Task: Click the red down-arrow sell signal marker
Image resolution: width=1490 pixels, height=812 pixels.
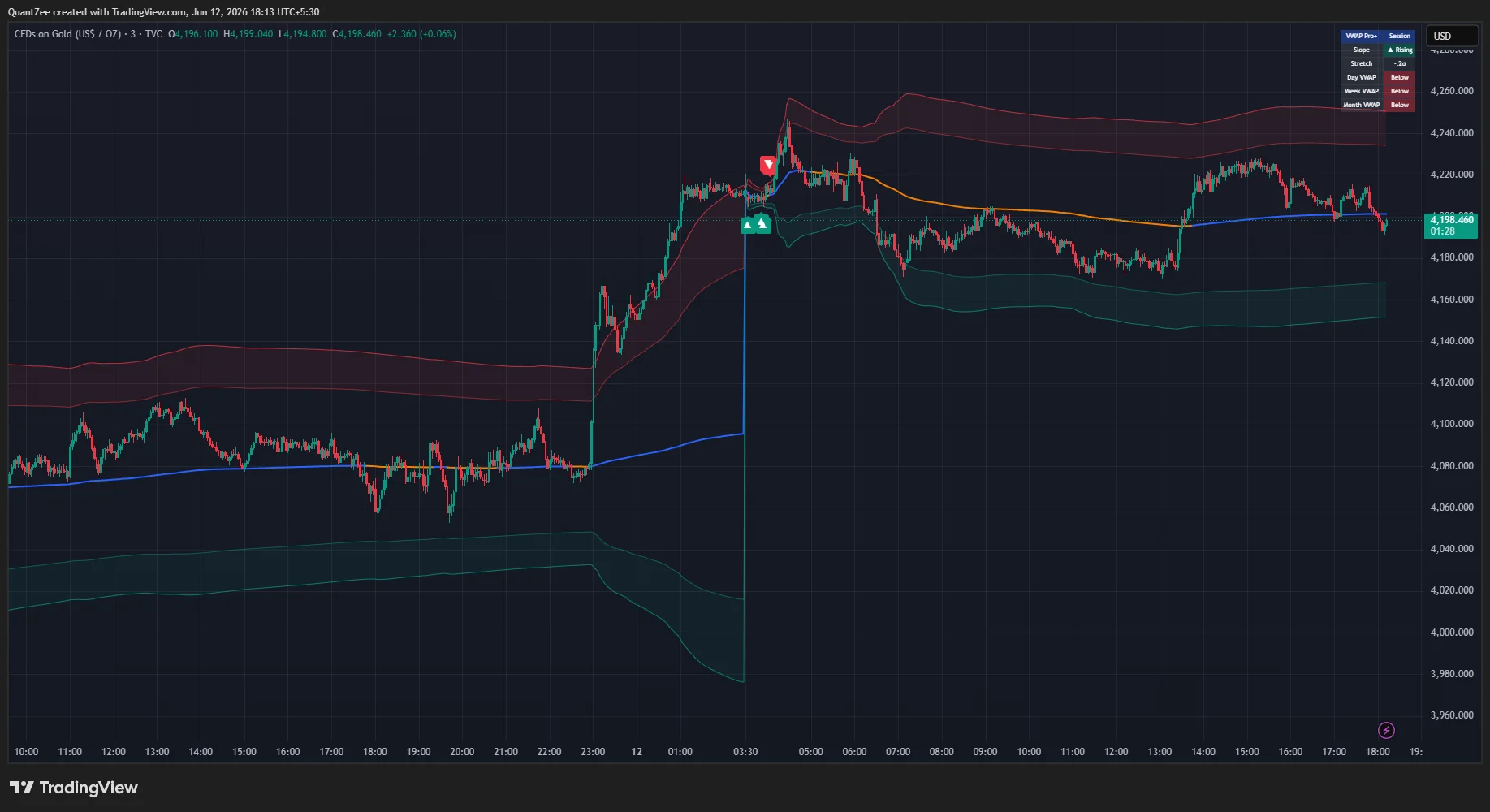Action: click(767, 165)
